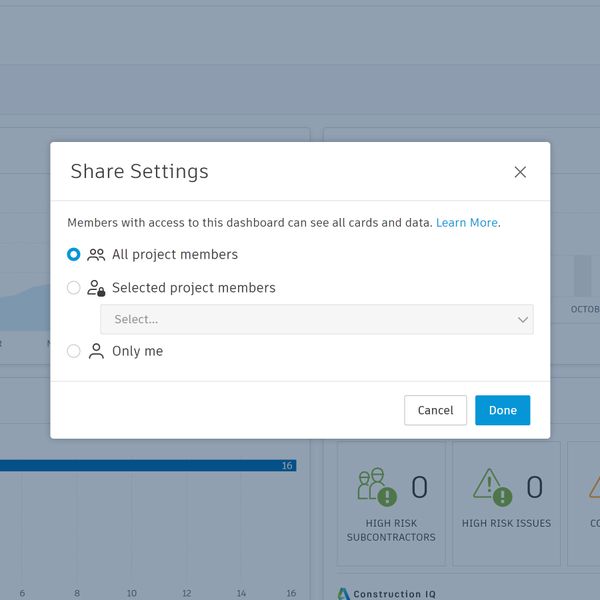Close the Share Settings dialog
Screen dimensions: 600x600
click(x=520, y=172)
